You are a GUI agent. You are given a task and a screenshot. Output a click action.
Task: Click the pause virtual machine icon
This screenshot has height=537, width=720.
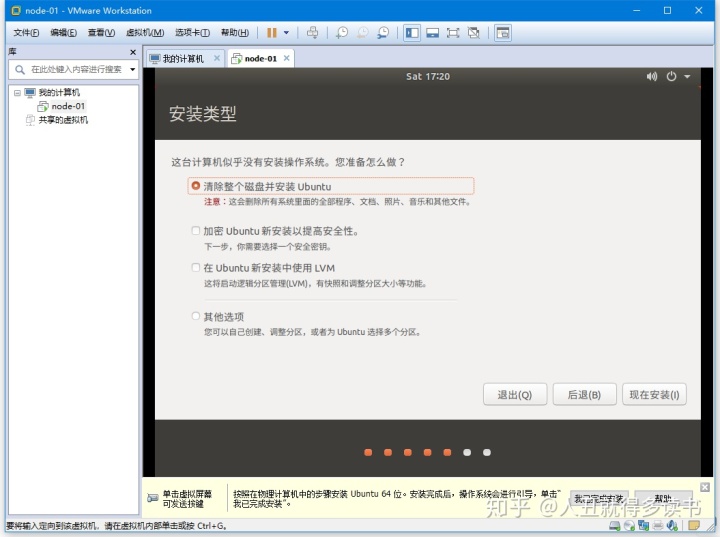[x=272, y=33]
